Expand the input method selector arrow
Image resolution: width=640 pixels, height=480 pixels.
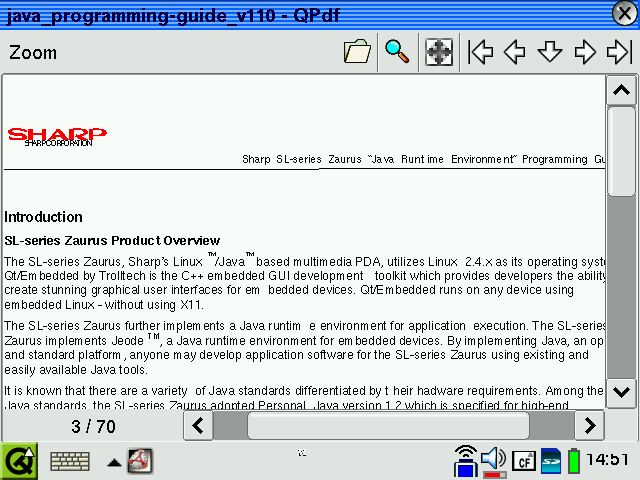point(114,463)
